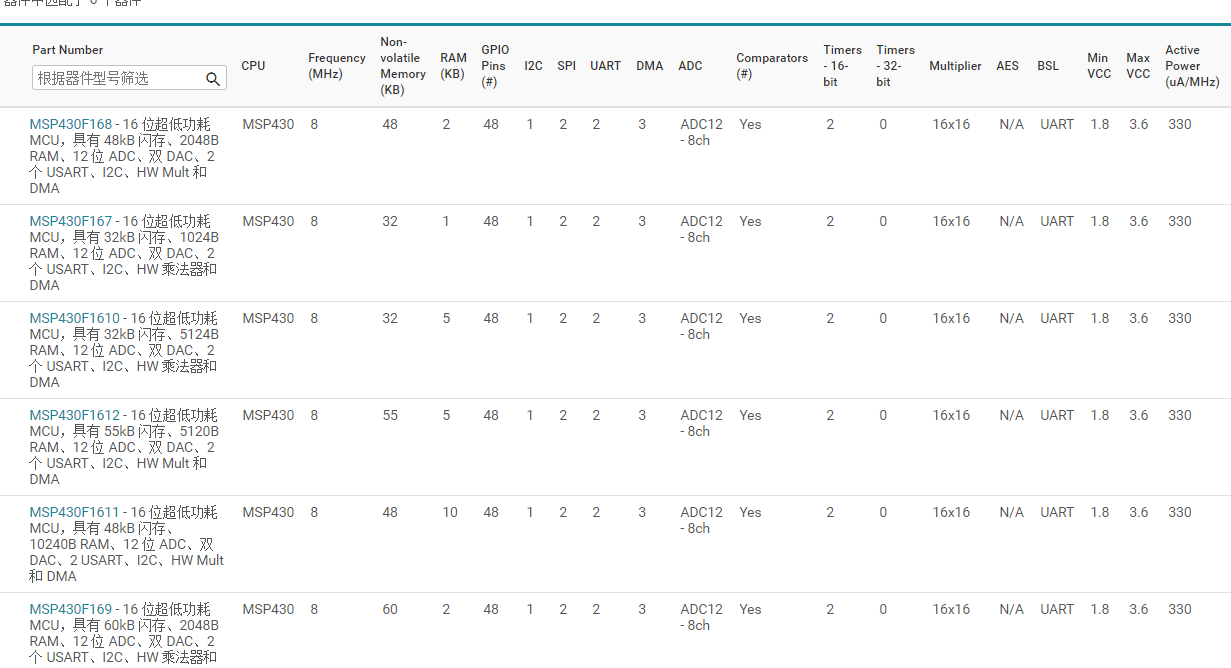Sort by GPIO Pins column header
This screenshot has height=668, width=1231.
[495, 66]
